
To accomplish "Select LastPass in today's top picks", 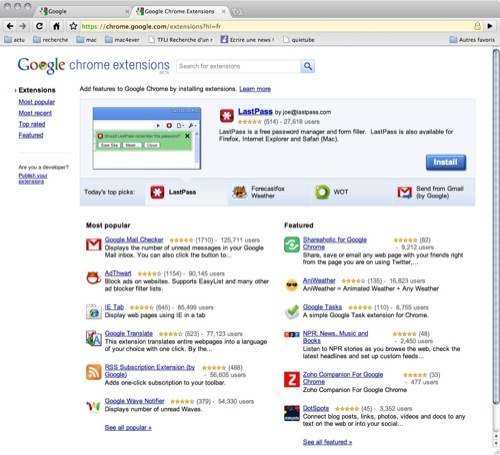I will coord(186,192).
